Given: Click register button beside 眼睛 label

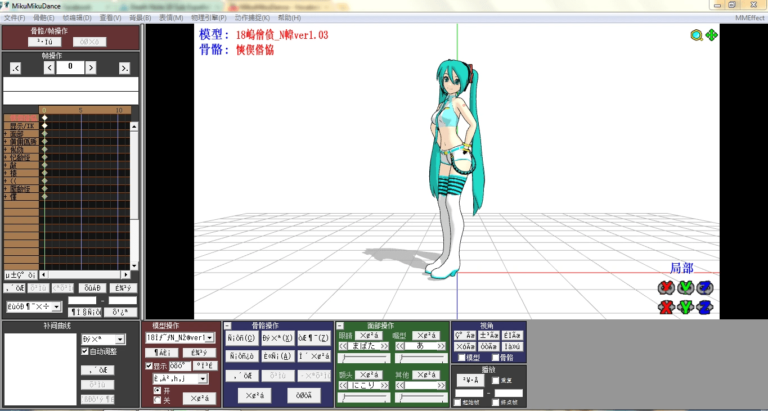Looking at the screenshot, I should (369, 336).
